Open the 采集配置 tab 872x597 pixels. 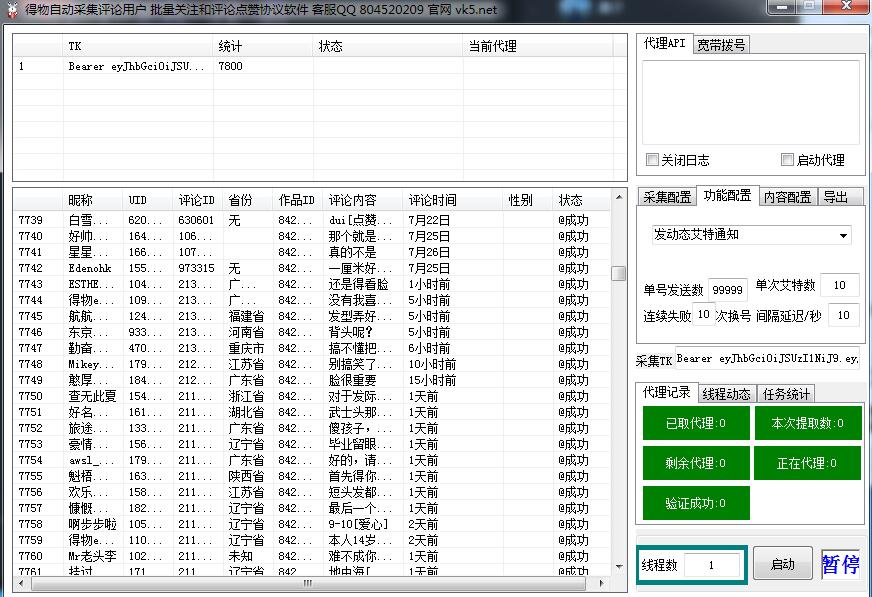[666, 197]
